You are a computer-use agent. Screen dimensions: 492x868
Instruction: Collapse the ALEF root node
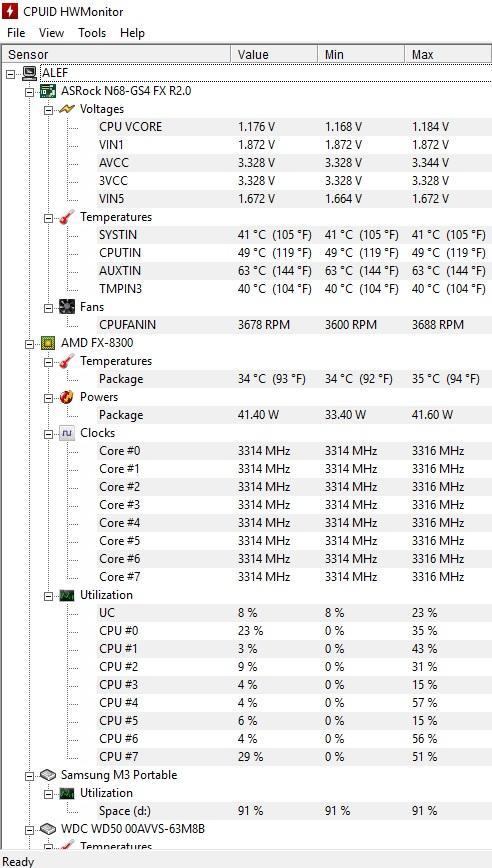pos(11,73)
